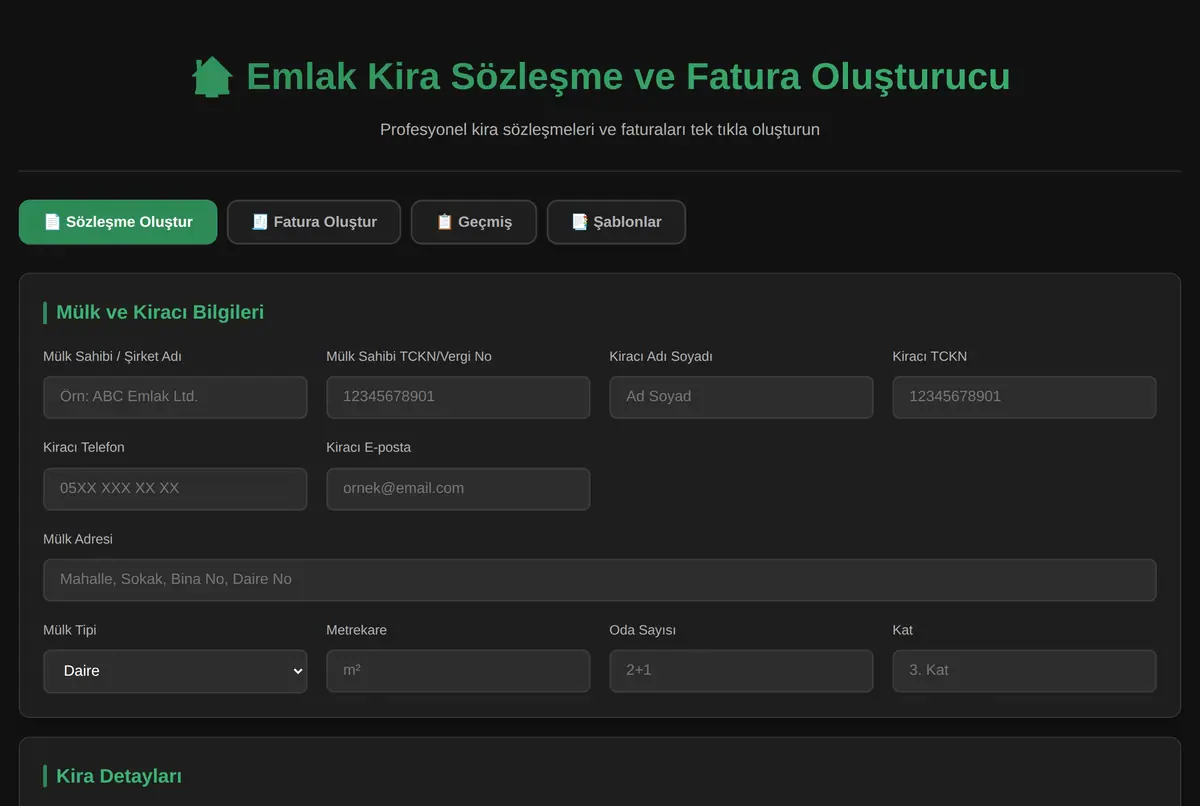Click the Mülk Adresi label
Screen dimensions: 1200x806
[x=78, y=539]
